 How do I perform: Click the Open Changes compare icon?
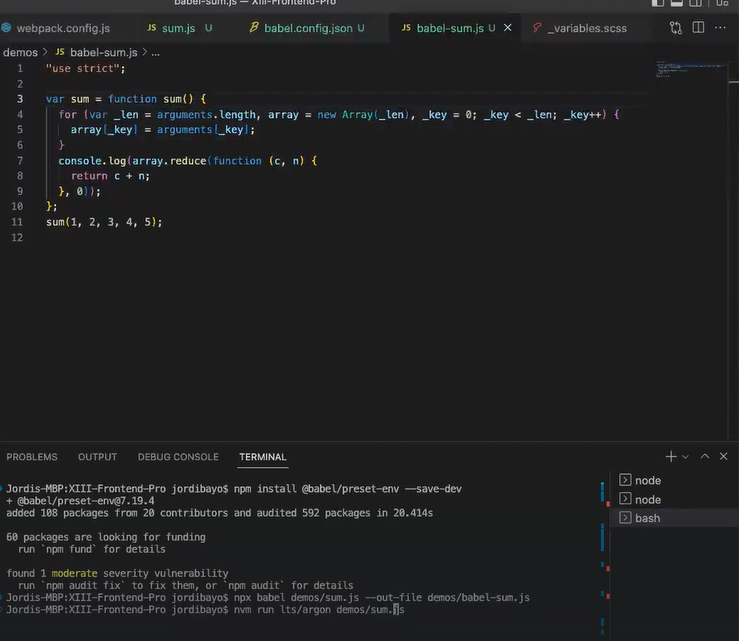(675, 28)
